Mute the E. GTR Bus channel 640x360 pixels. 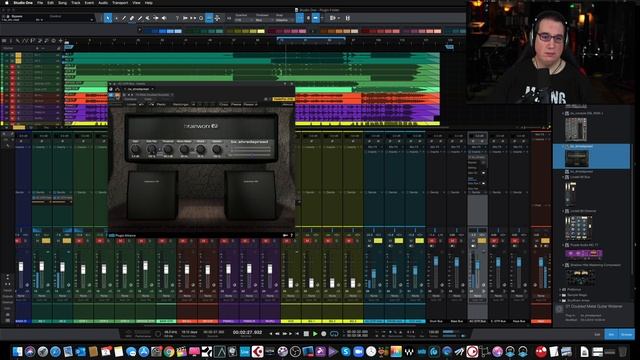[x=494, y=241]
